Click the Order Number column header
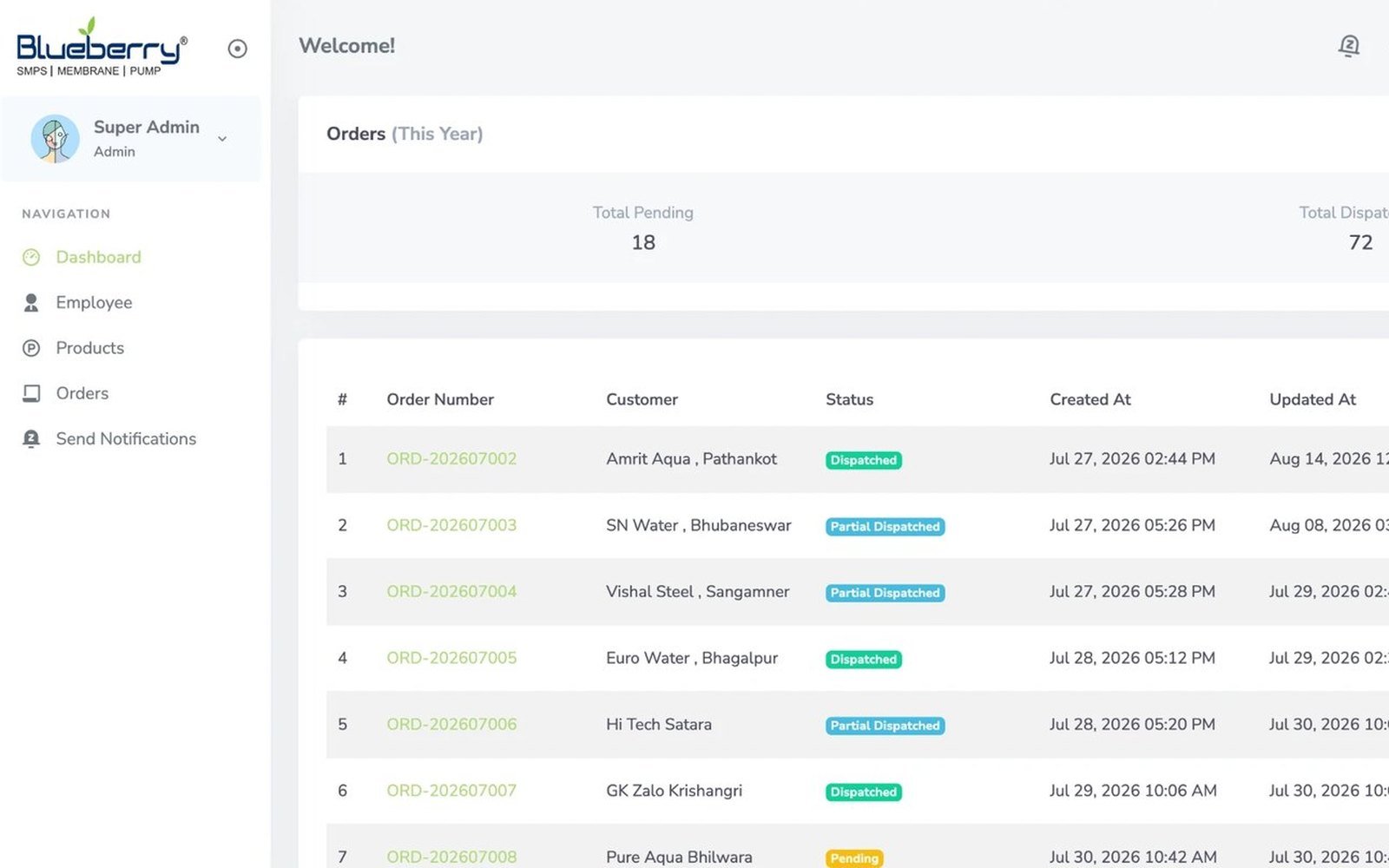This screenshot has width=1389, height=868. [440, 399]
